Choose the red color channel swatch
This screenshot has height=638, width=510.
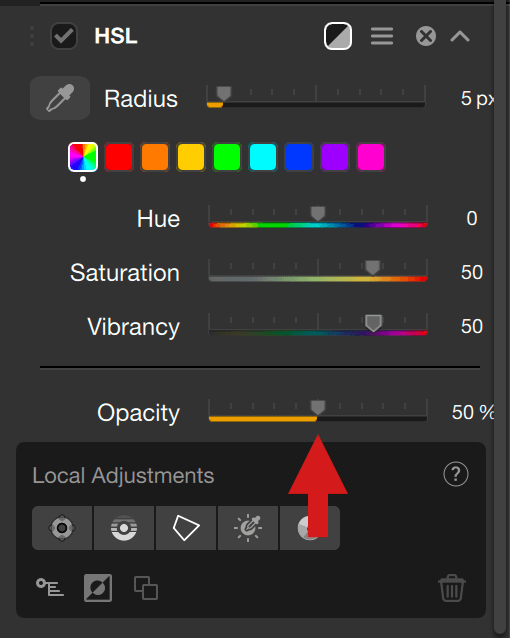[x=119, y=157]
